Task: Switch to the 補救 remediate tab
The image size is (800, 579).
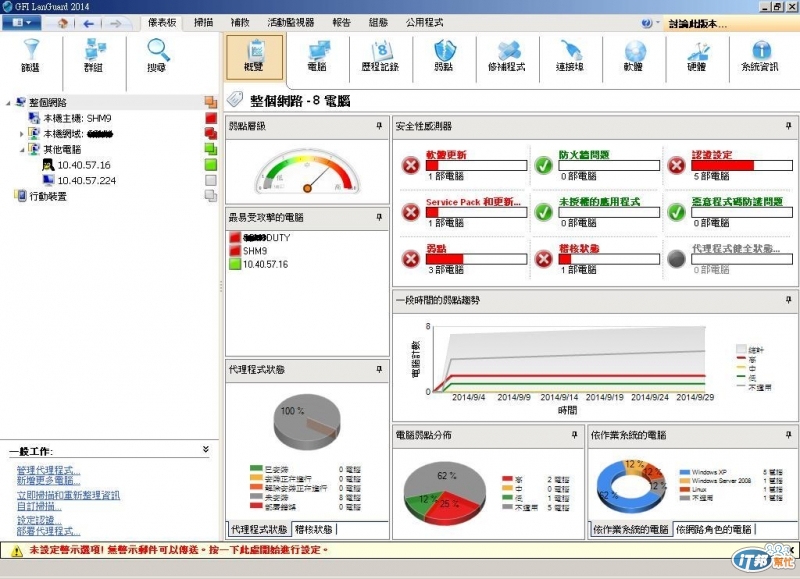Action: click(240, 22)
